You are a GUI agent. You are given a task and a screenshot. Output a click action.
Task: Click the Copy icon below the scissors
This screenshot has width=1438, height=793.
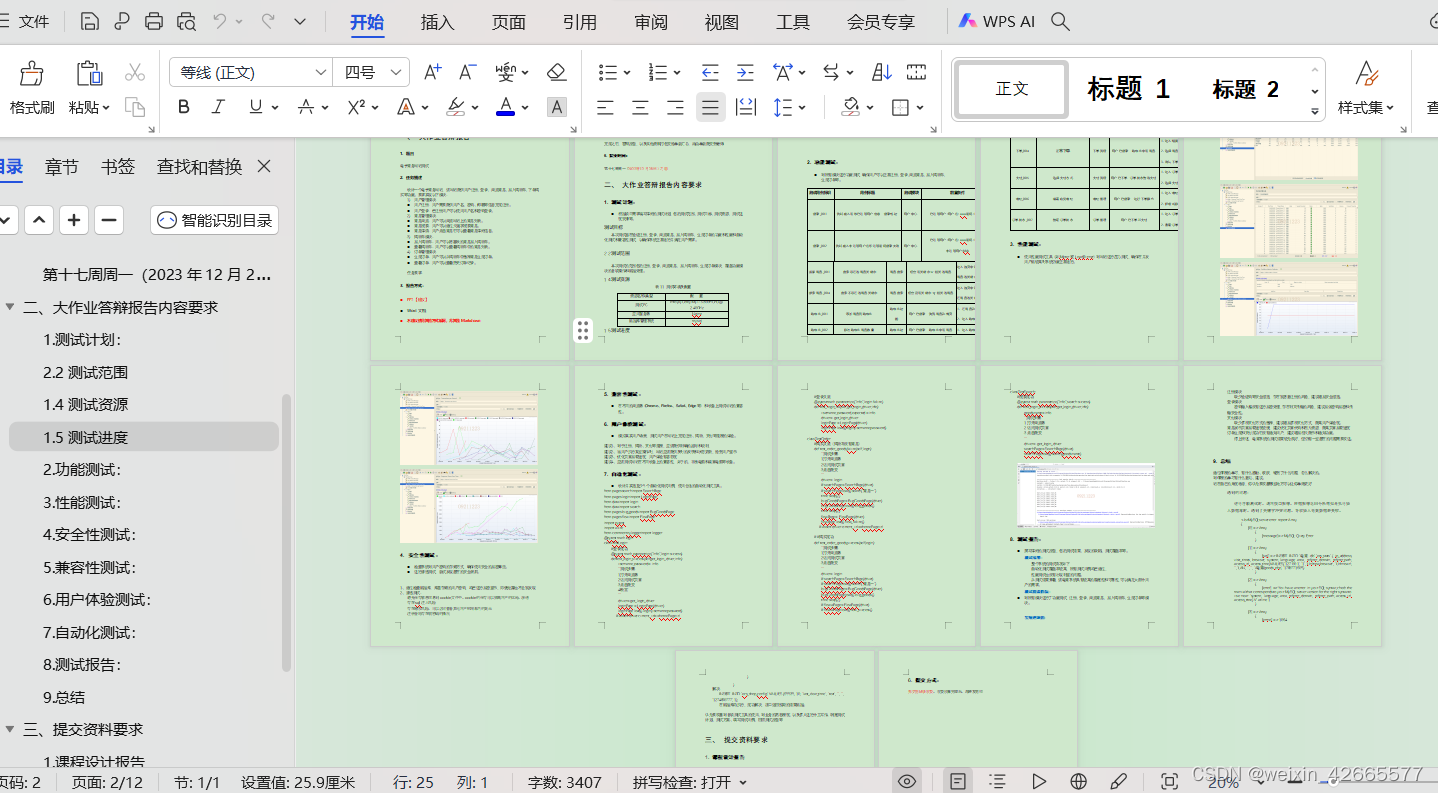(135, 106)
